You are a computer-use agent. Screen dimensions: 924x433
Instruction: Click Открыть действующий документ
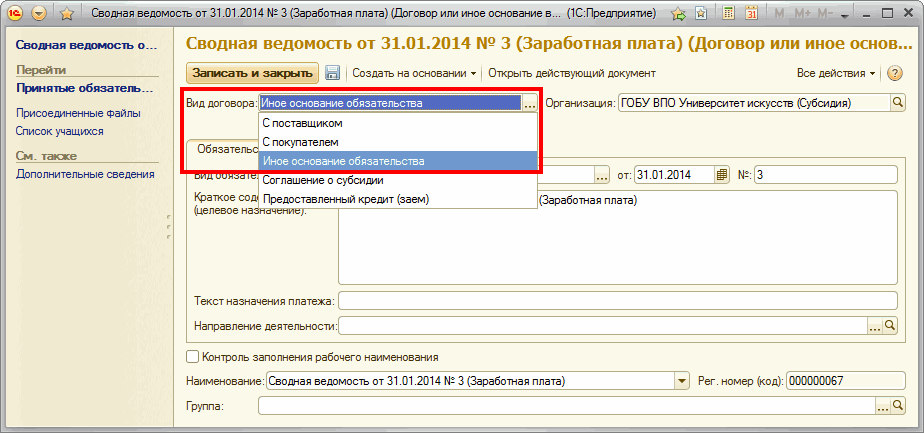[571, 74]
